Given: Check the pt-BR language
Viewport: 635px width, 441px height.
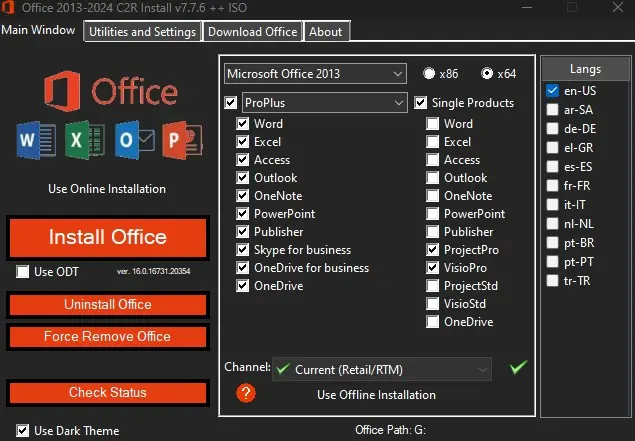Looking at the screenshot, I should 552,243.
